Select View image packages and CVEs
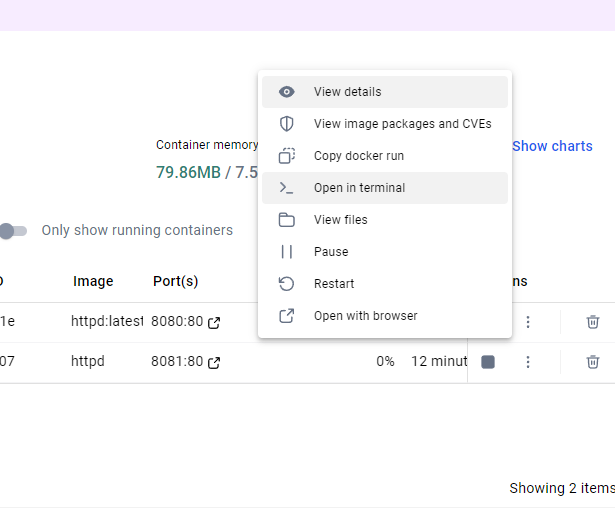 point(402,124)
